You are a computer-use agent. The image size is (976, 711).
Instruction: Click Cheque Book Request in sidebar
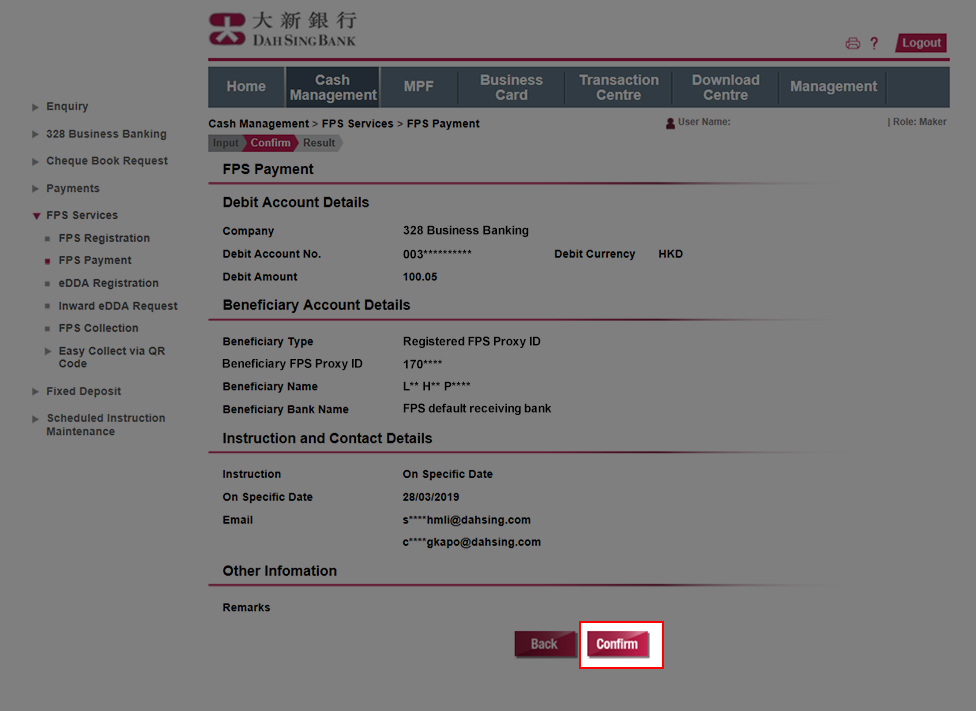[107, 161]
